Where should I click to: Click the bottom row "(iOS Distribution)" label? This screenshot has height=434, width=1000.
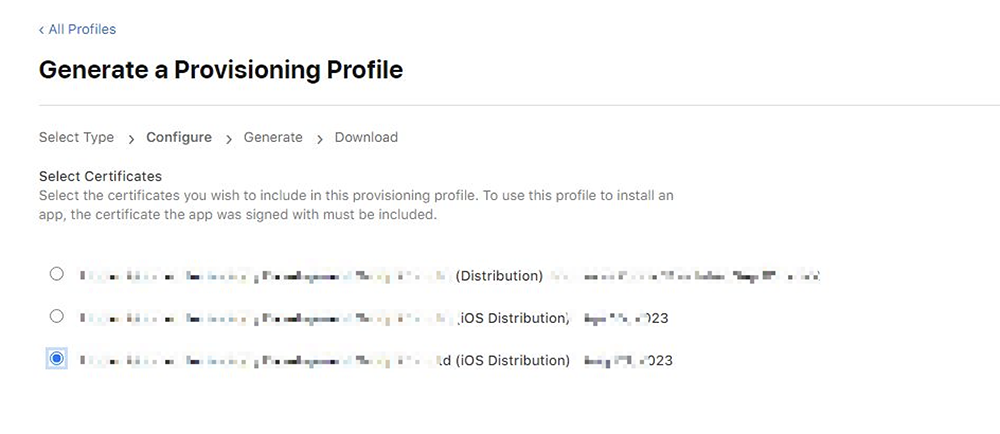(x=513, y=360)
